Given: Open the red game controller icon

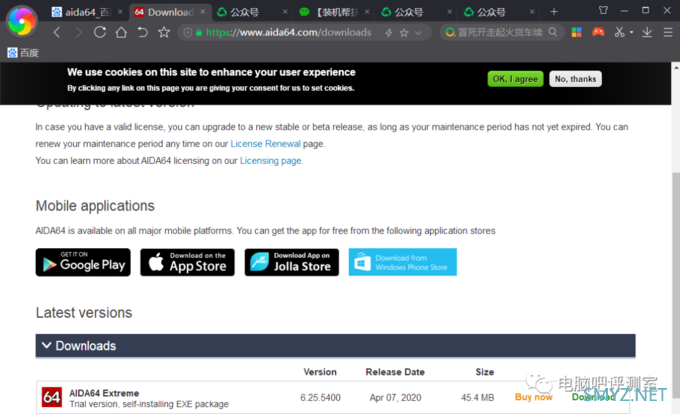Looking at the screenshot, I should [598, 32].
